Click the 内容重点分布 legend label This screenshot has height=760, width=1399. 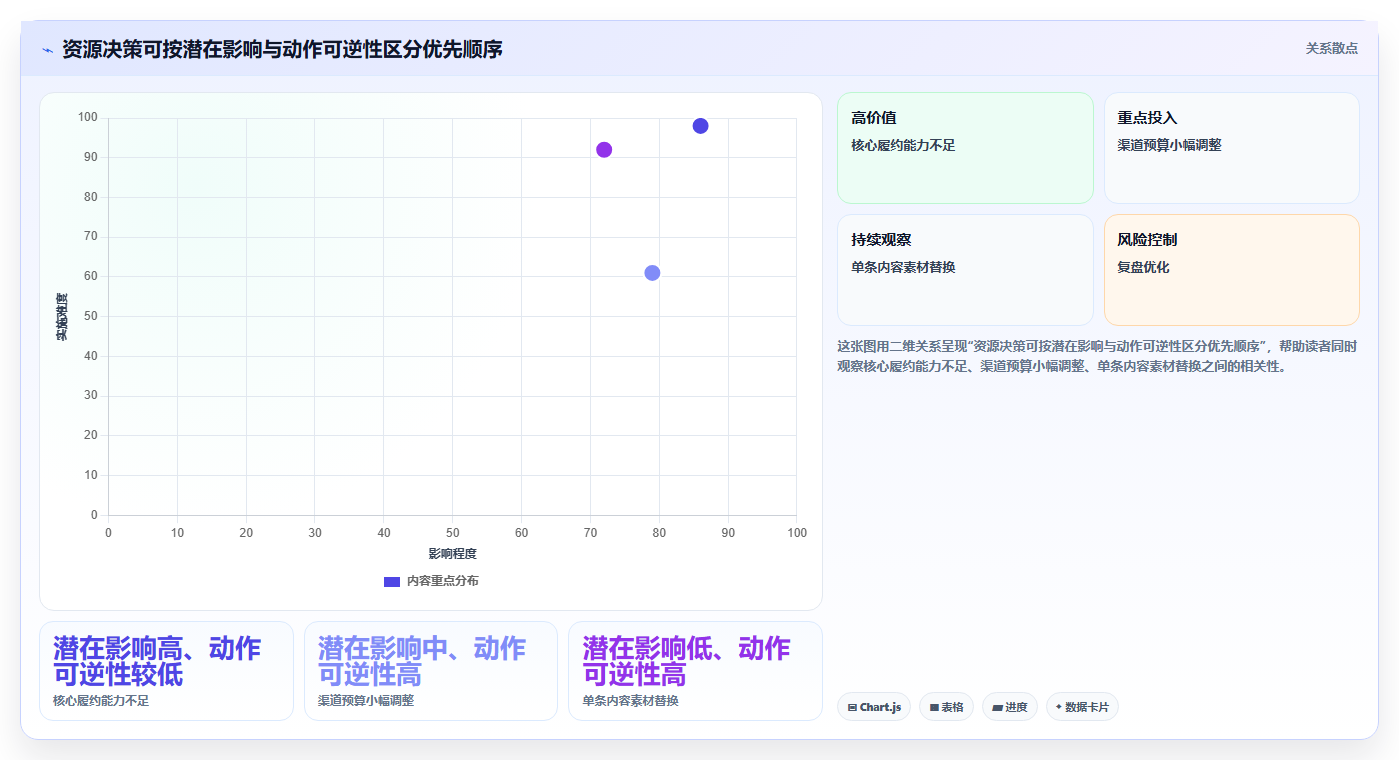point(442,581)
